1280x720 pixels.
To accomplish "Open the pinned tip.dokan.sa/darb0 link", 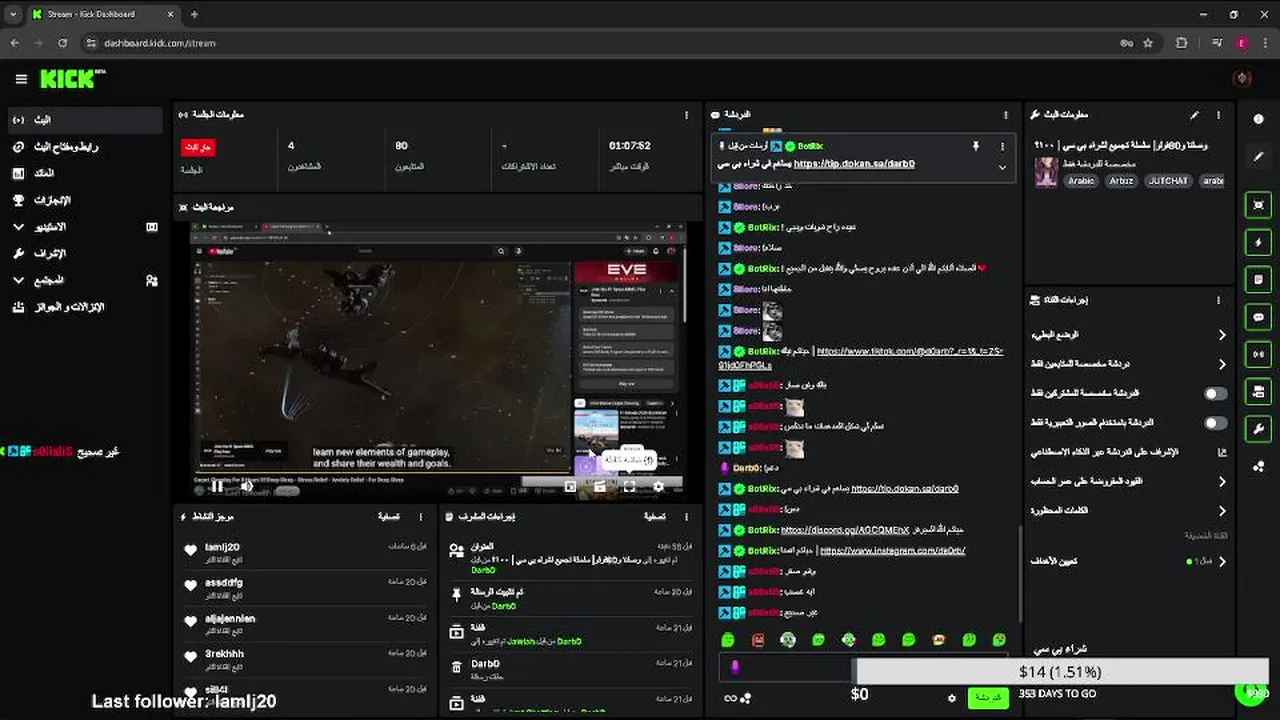I will [x=854, y=164].
